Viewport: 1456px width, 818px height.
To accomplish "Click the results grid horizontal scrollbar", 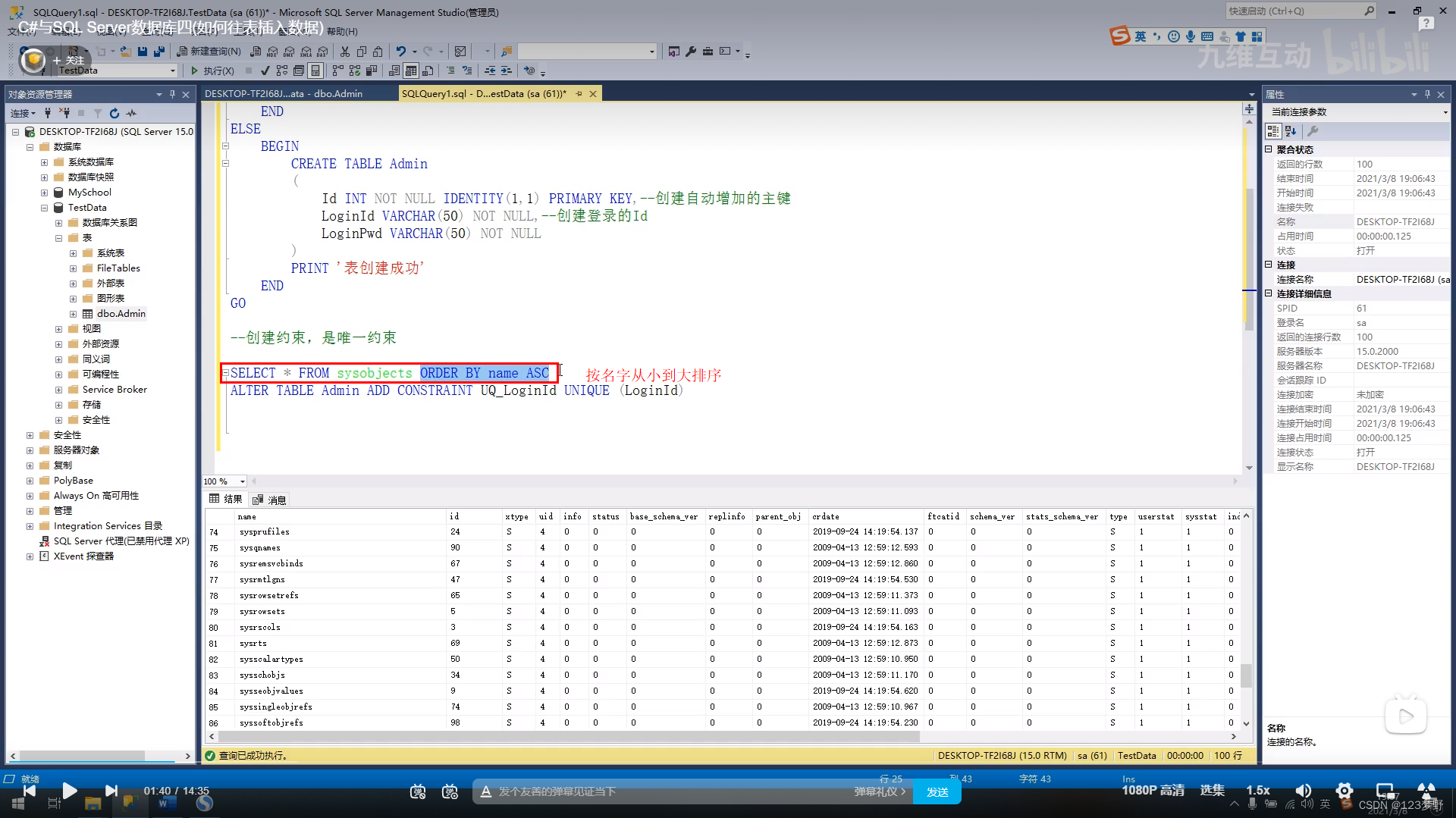I will point(569,736).
